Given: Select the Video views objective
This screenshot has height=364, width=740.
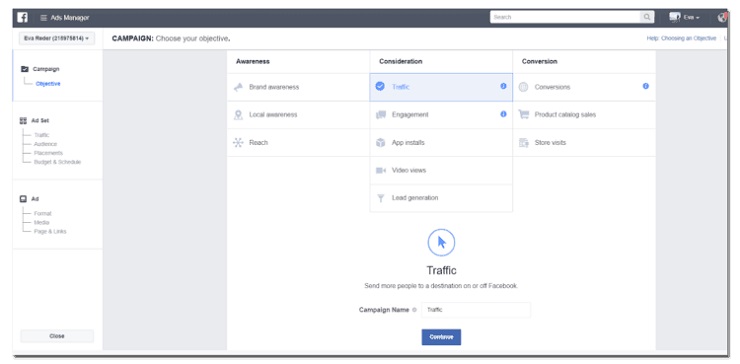Looking at the screenshot, I should [x=441, y=170].
